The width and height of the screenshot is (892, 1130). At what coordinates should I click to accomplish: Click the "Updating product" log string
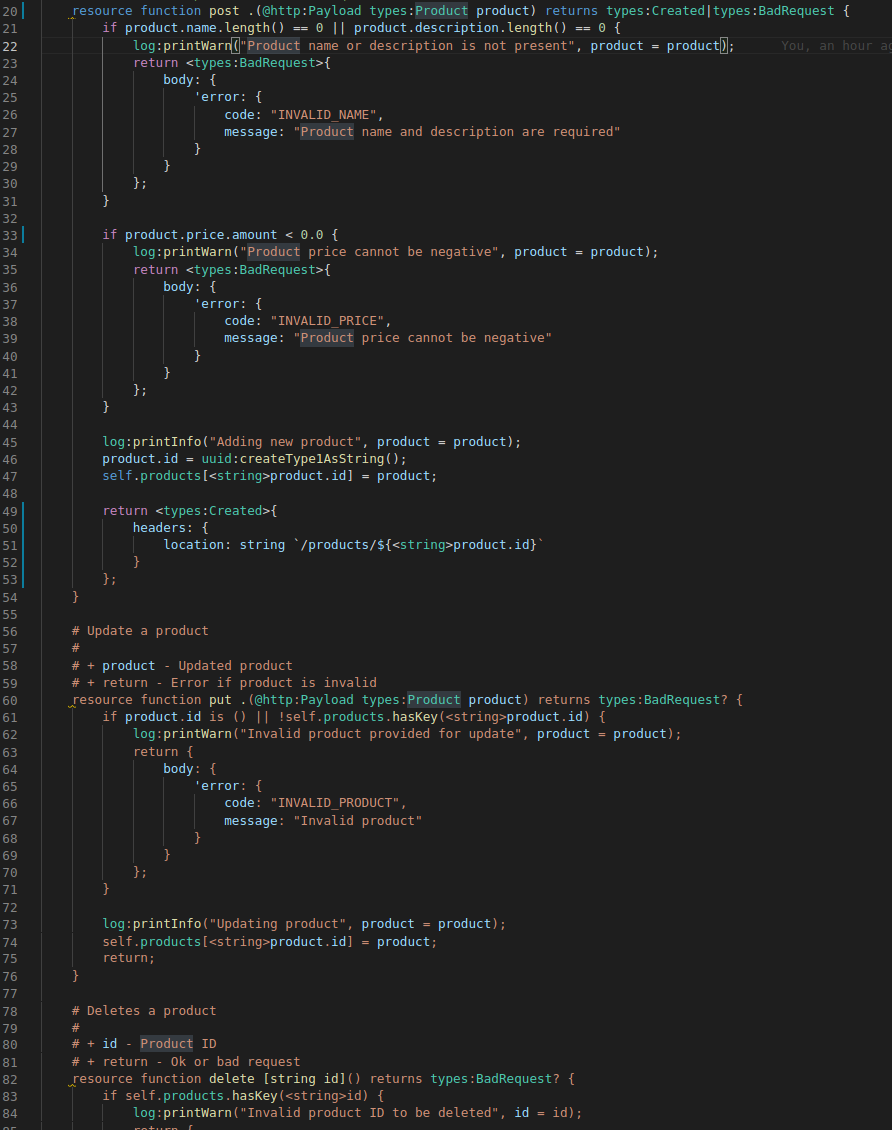point(278,924)
